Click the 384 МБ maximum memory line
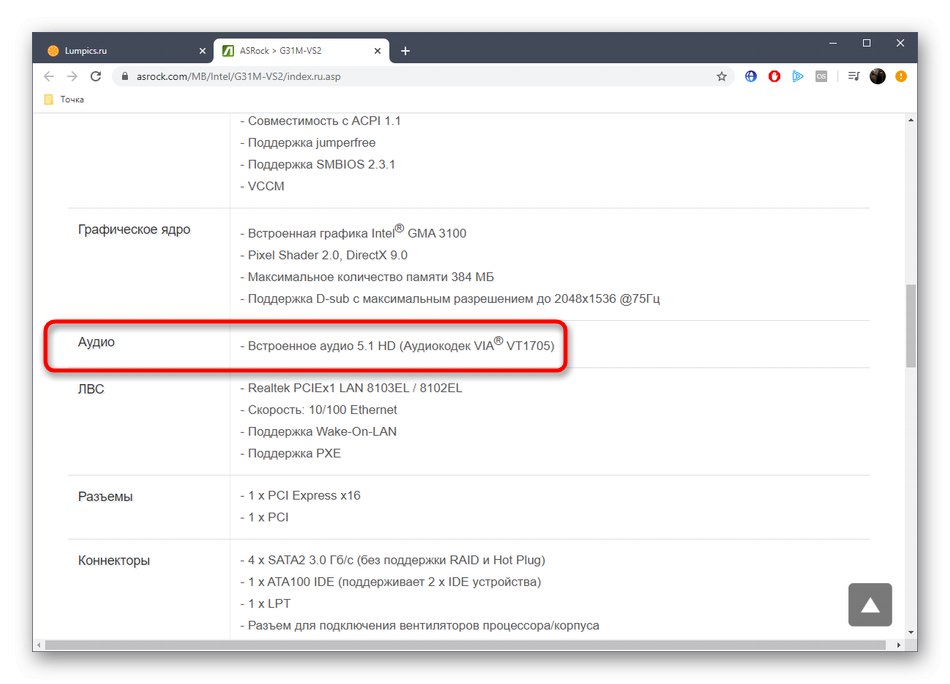The height and width of the screenshot is (684, 950). 367,277
